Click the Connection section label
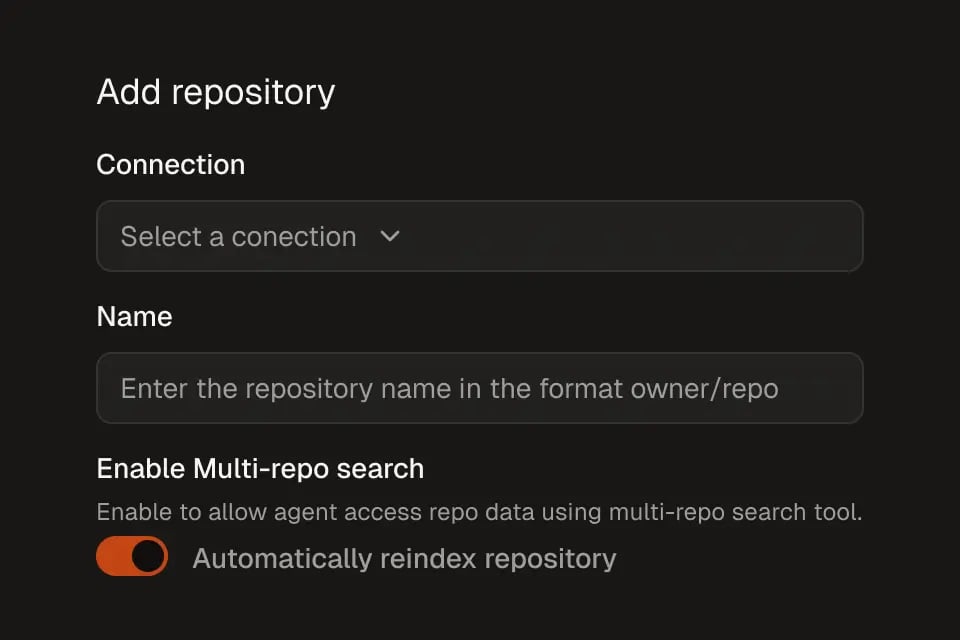The image size is (960, 640). (170, 164)
